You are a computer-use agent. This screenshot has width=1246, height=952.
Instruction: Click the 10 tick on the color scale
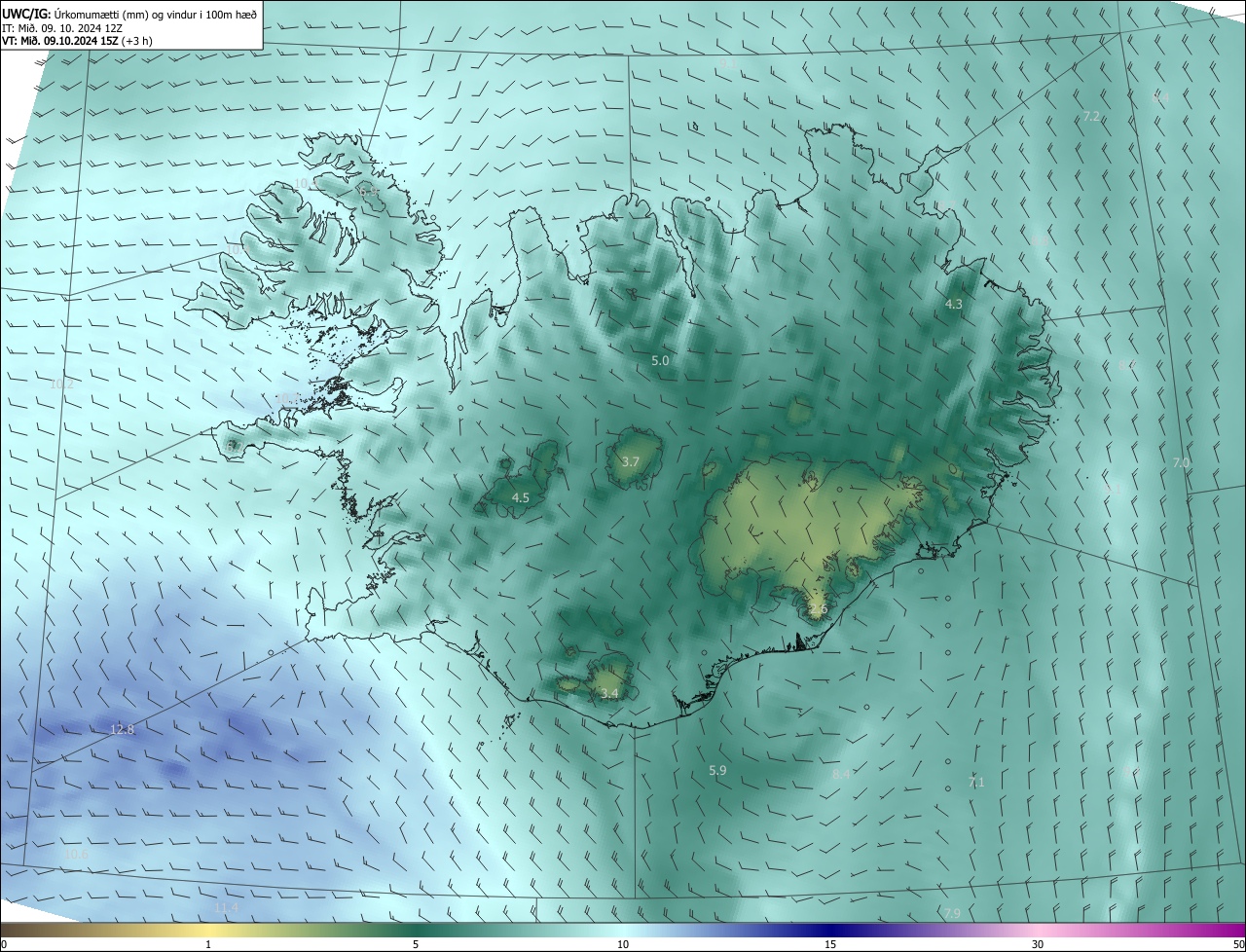pos(623,945)
